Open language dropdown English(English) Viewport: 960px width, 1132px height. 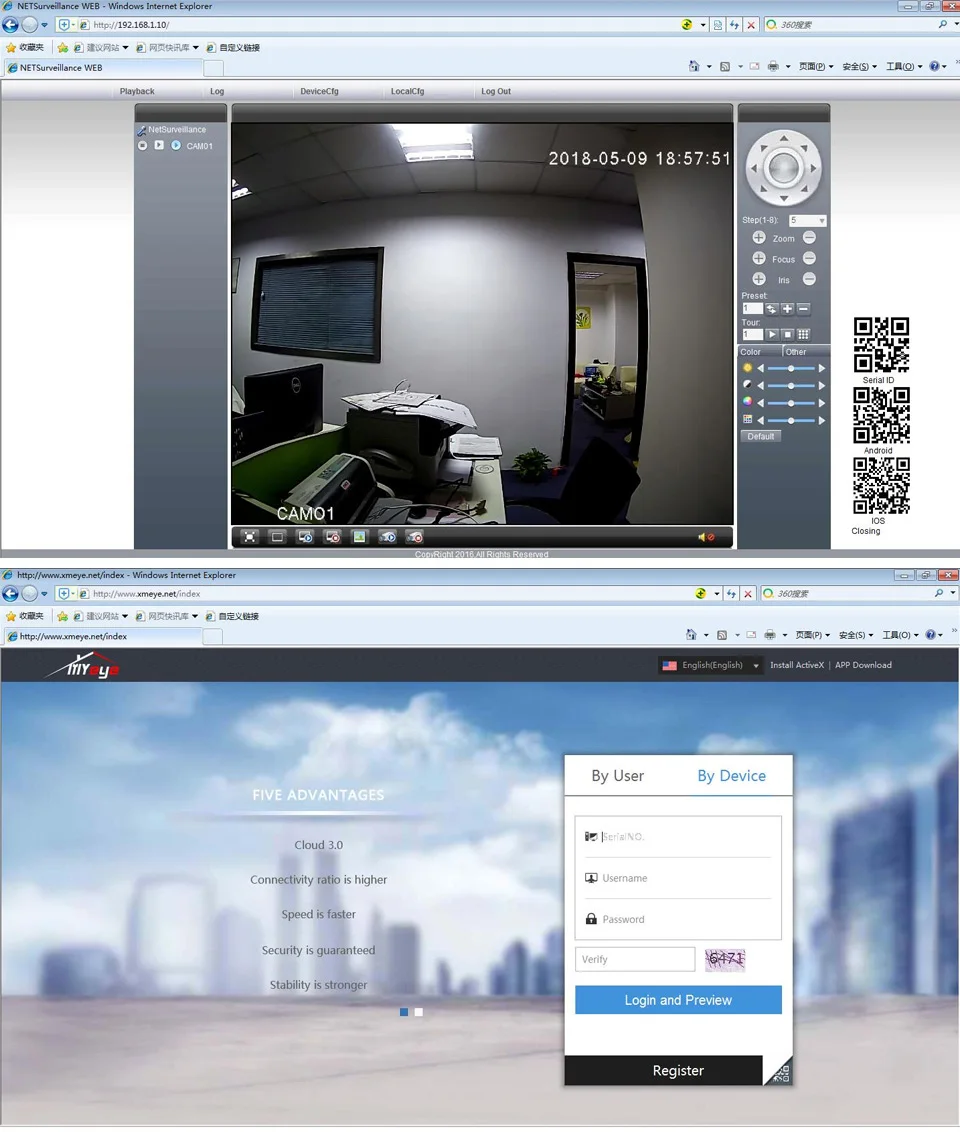click(710, 666)
